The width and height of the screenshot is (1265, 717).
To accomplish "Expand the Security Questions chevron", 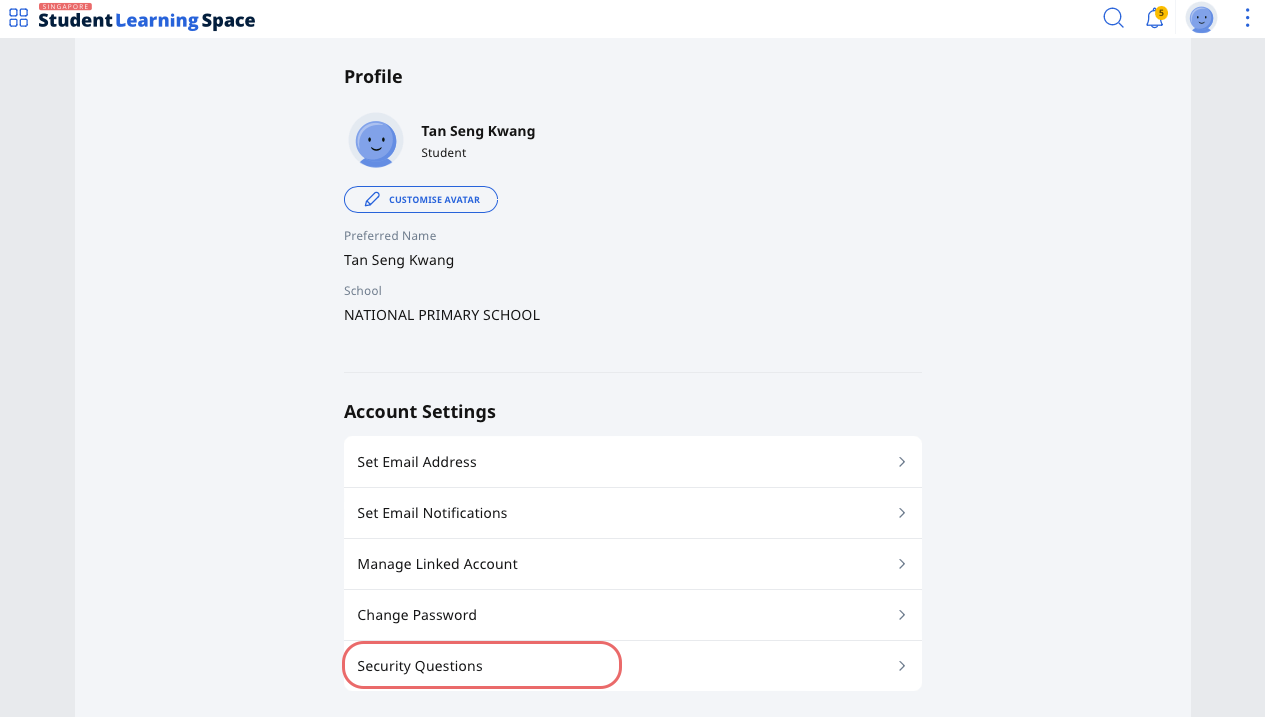I will [901, 665].
